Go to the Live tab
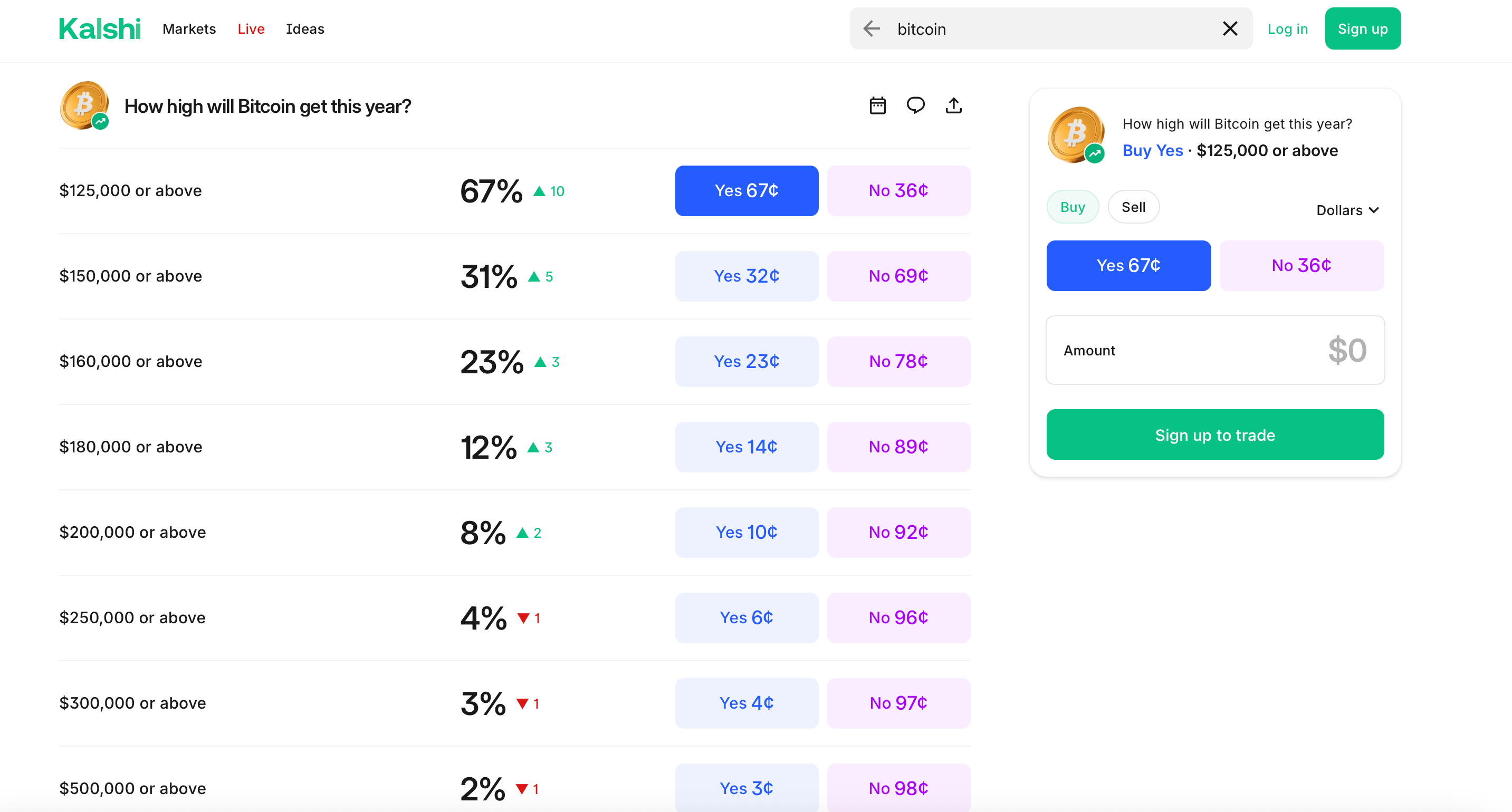 pyautogui.click(x=251, y=29)
